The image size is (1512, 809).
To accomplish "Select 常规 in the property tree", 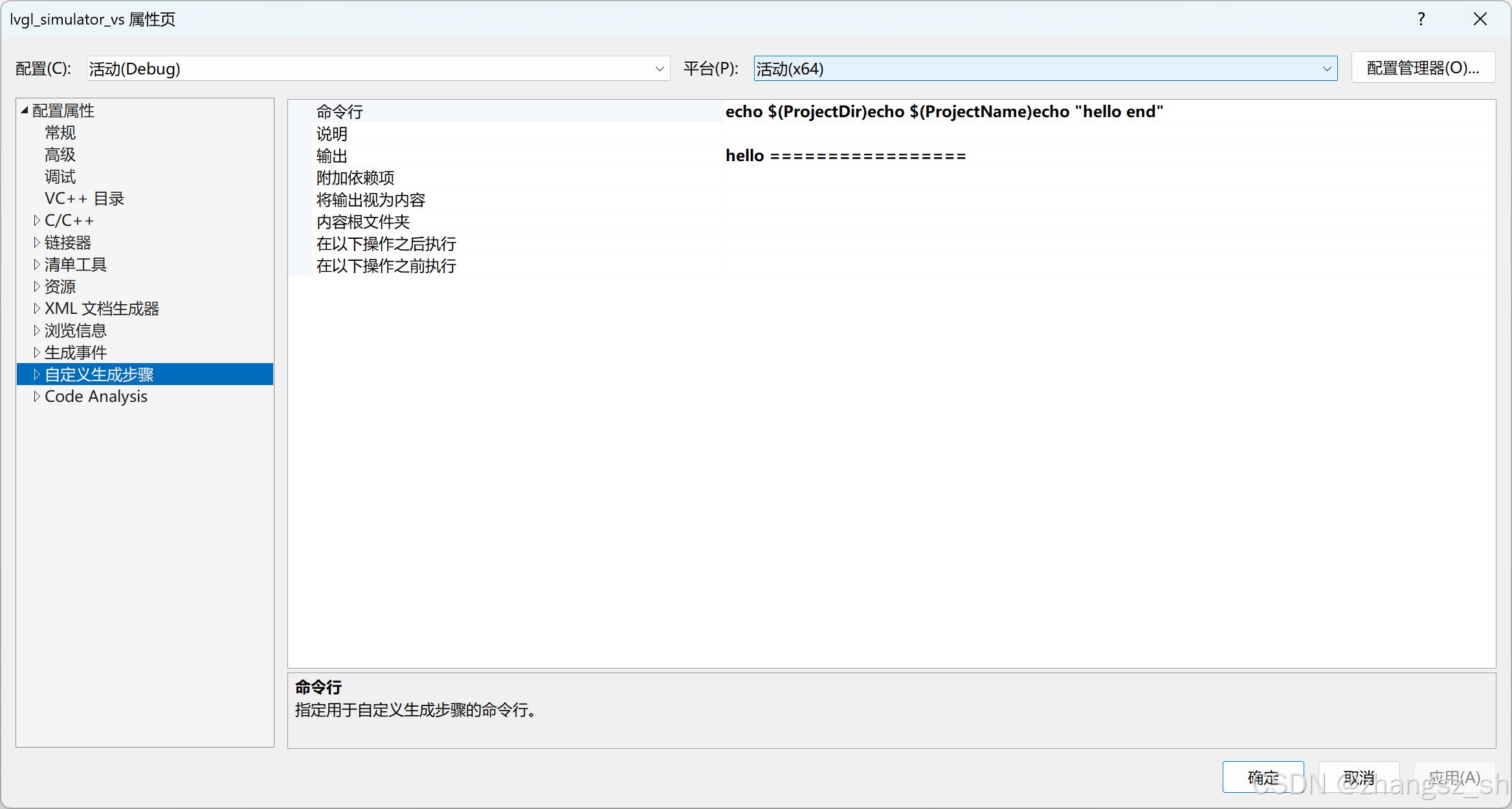I will (x=60, y=133).
